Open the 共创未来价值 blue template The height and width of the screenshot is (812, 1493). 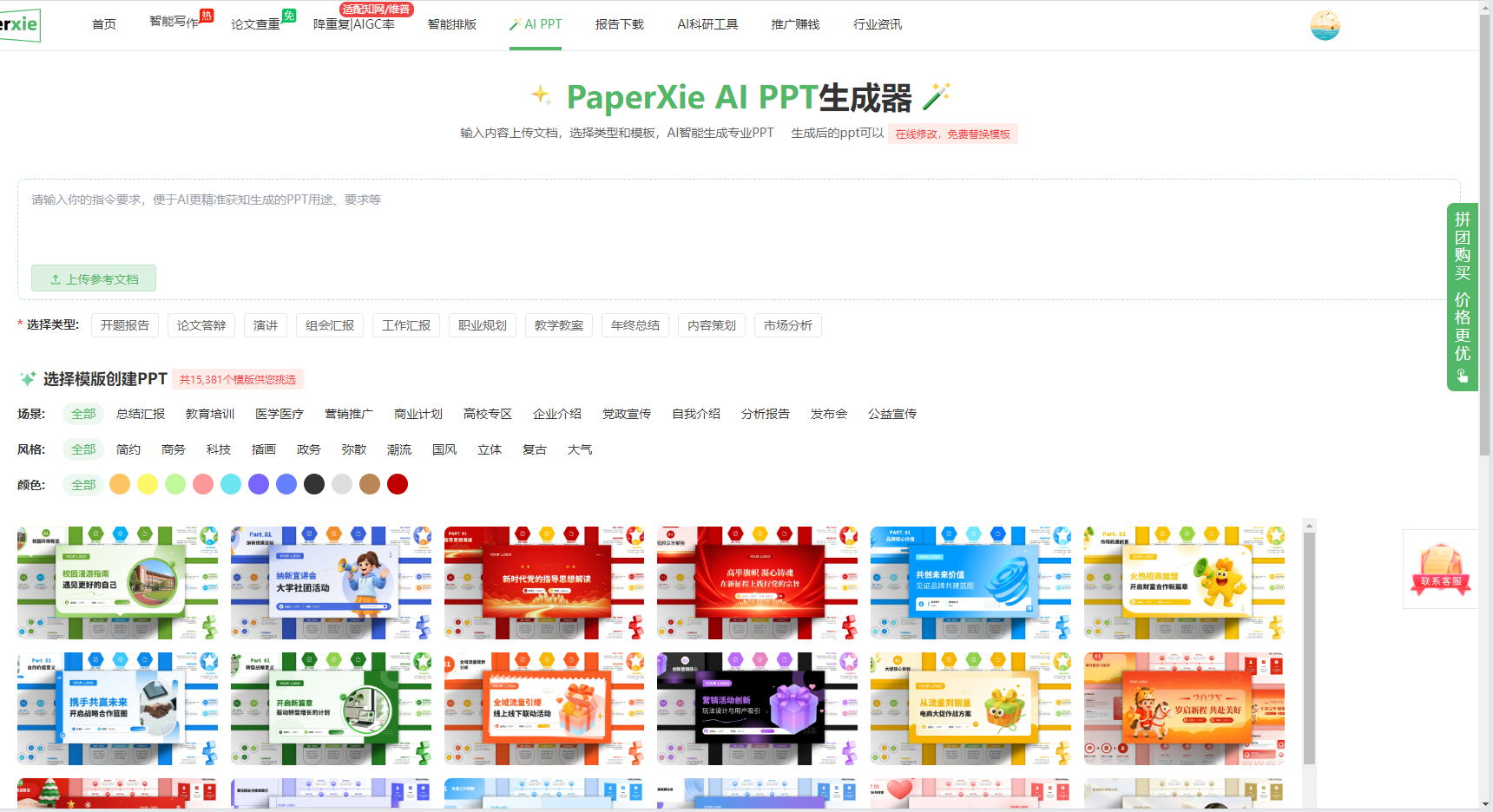(x=970, y=582)
